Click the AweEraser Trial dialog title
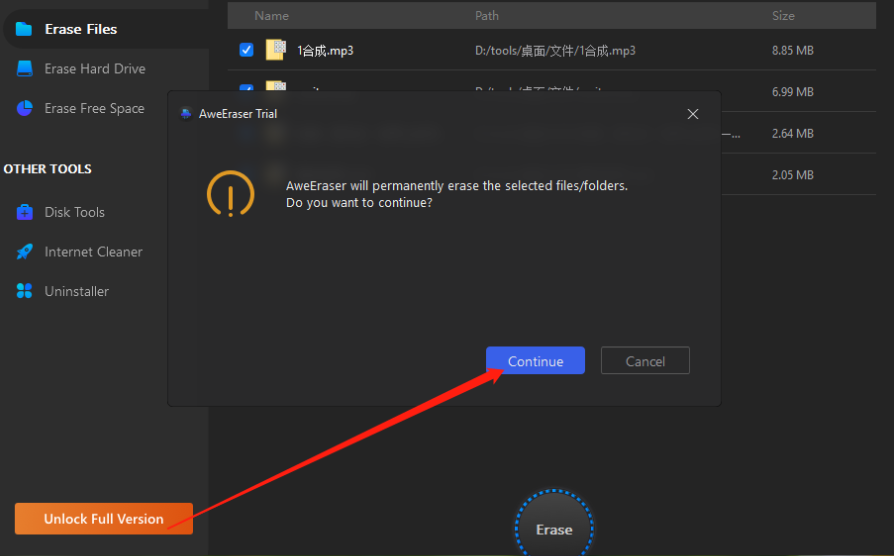The height and width of the screenshot is (556, 894). [x=238, y=113]
